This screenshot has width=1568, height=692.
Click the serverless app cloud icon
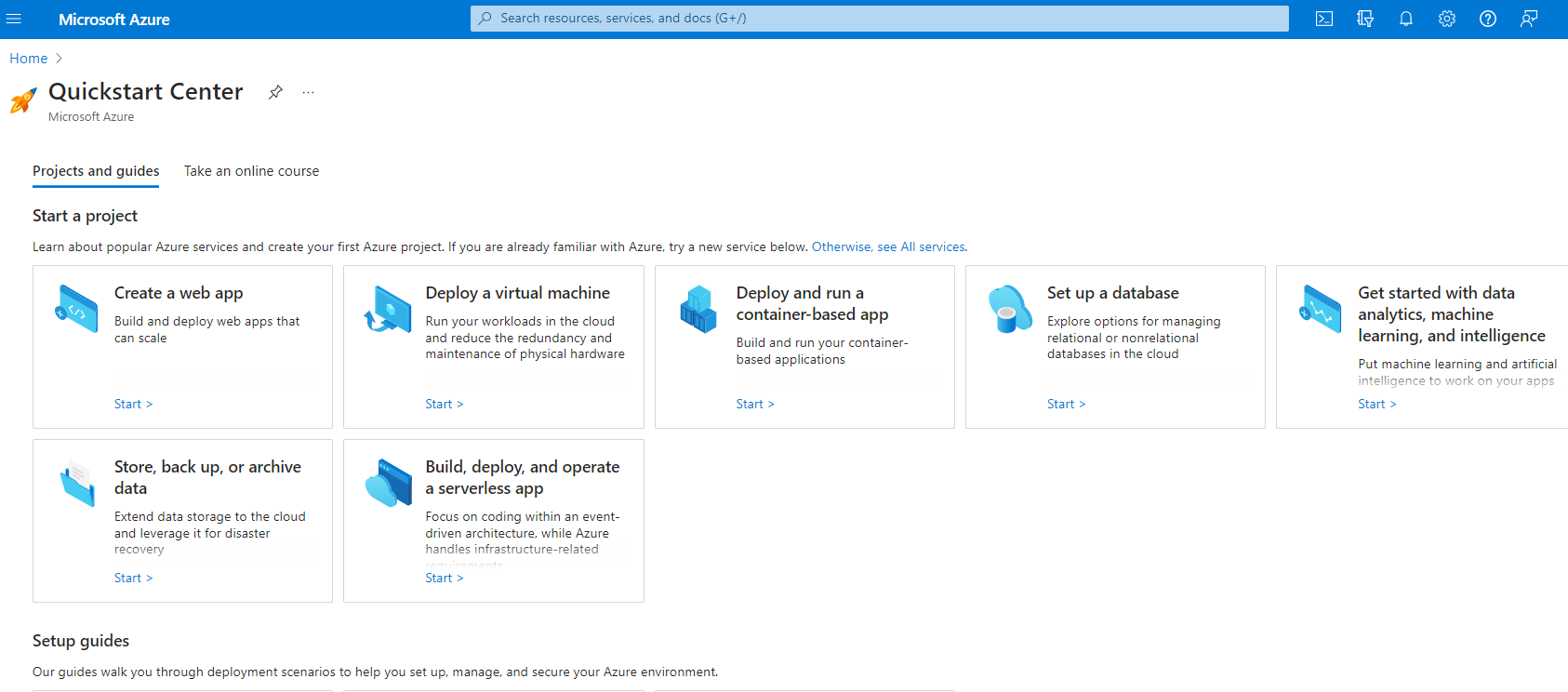[388, 483]
